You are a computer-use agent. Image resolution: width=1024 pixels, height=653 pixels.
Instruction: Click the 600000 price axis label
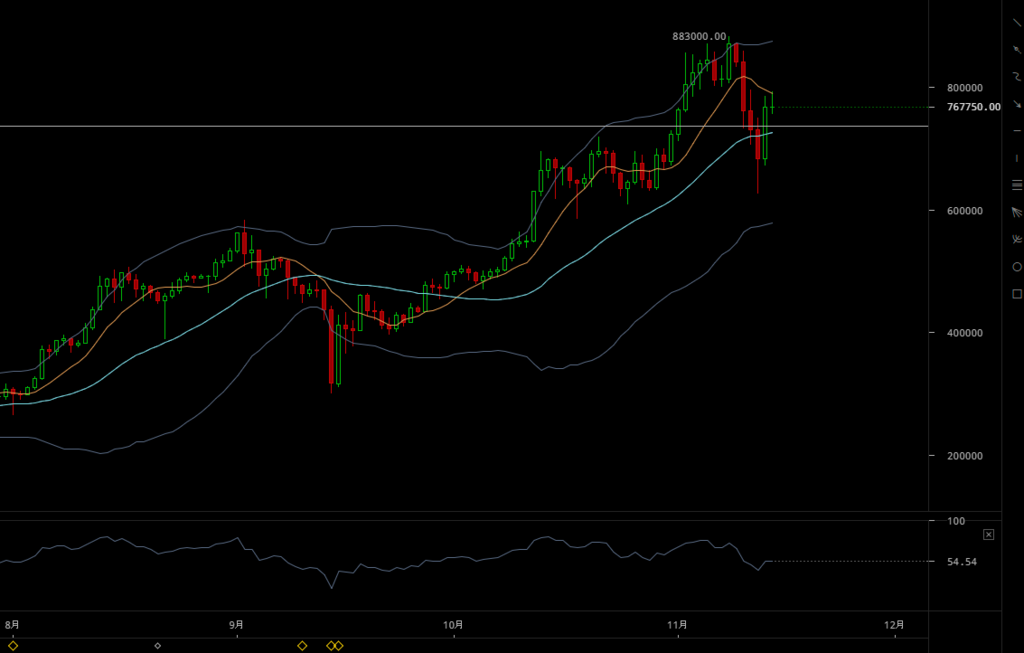(965, 211)
